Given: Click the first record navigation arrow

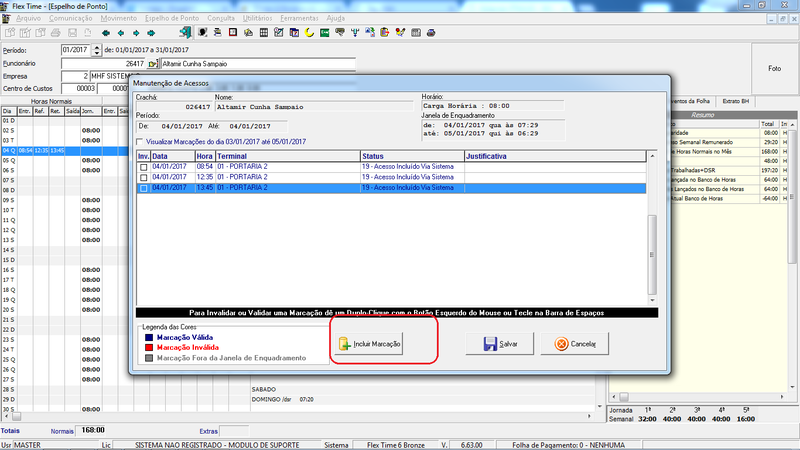Looking at the screenshot, I should 106,33.
